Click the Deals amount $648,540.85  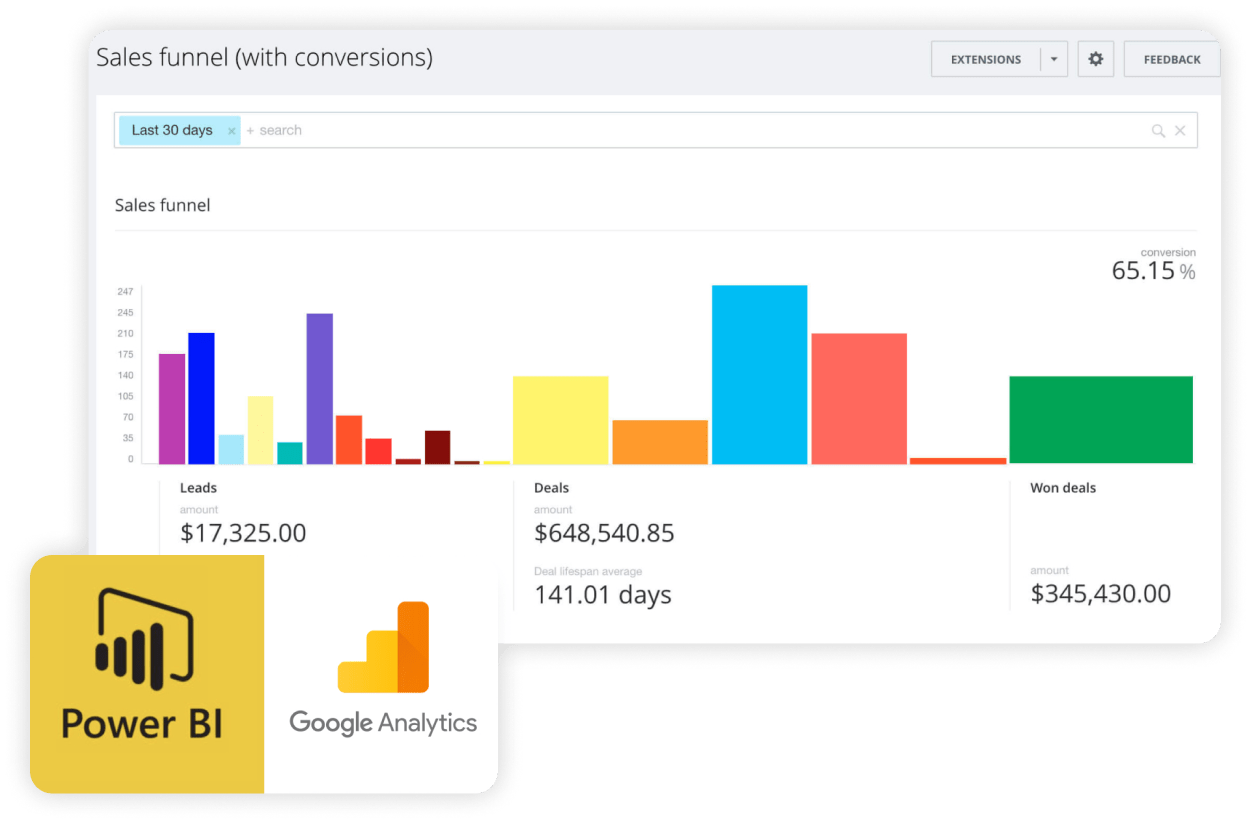click(604, 534)
